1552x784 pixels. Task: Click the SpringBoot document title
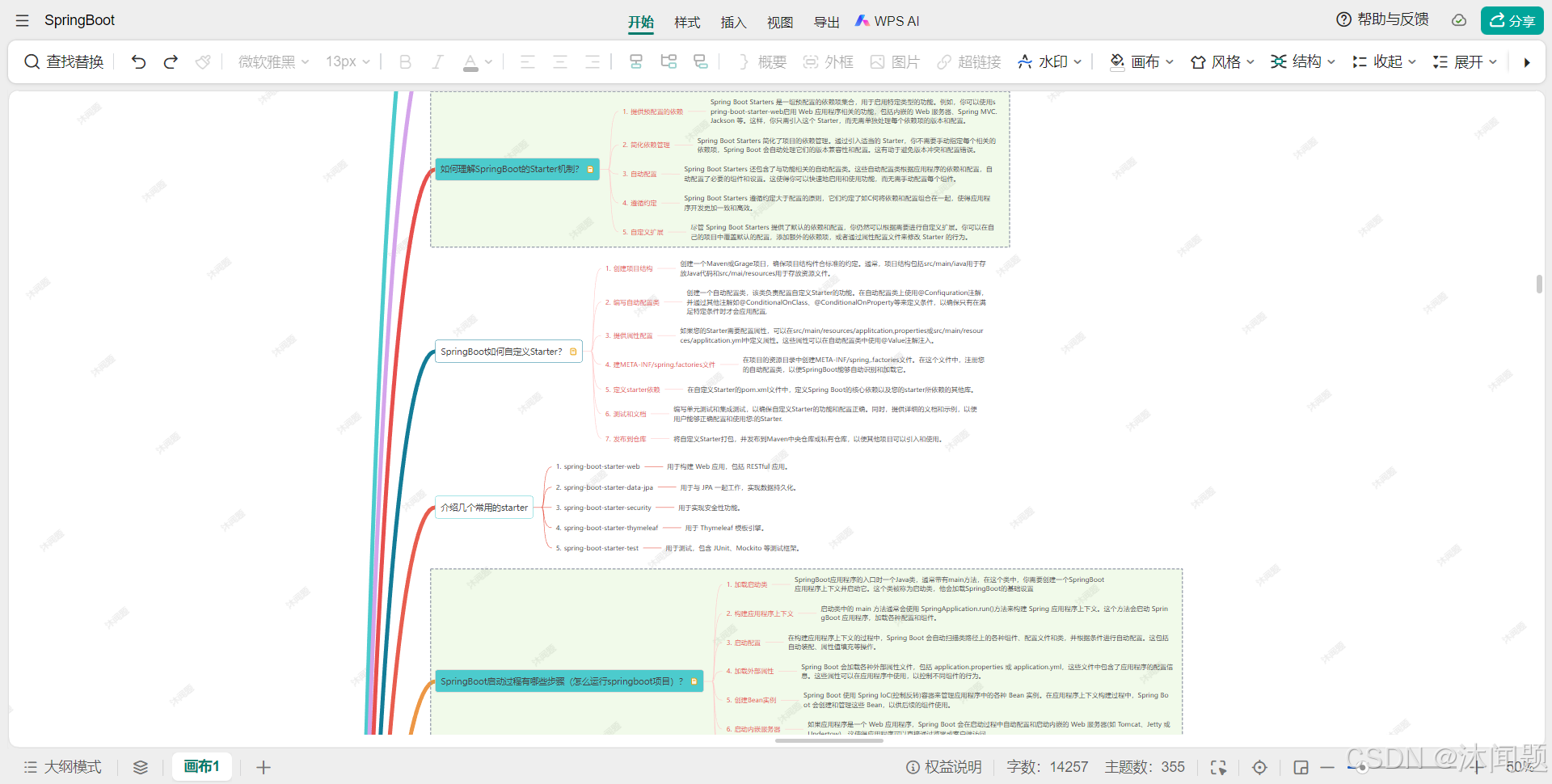point(79,20)
